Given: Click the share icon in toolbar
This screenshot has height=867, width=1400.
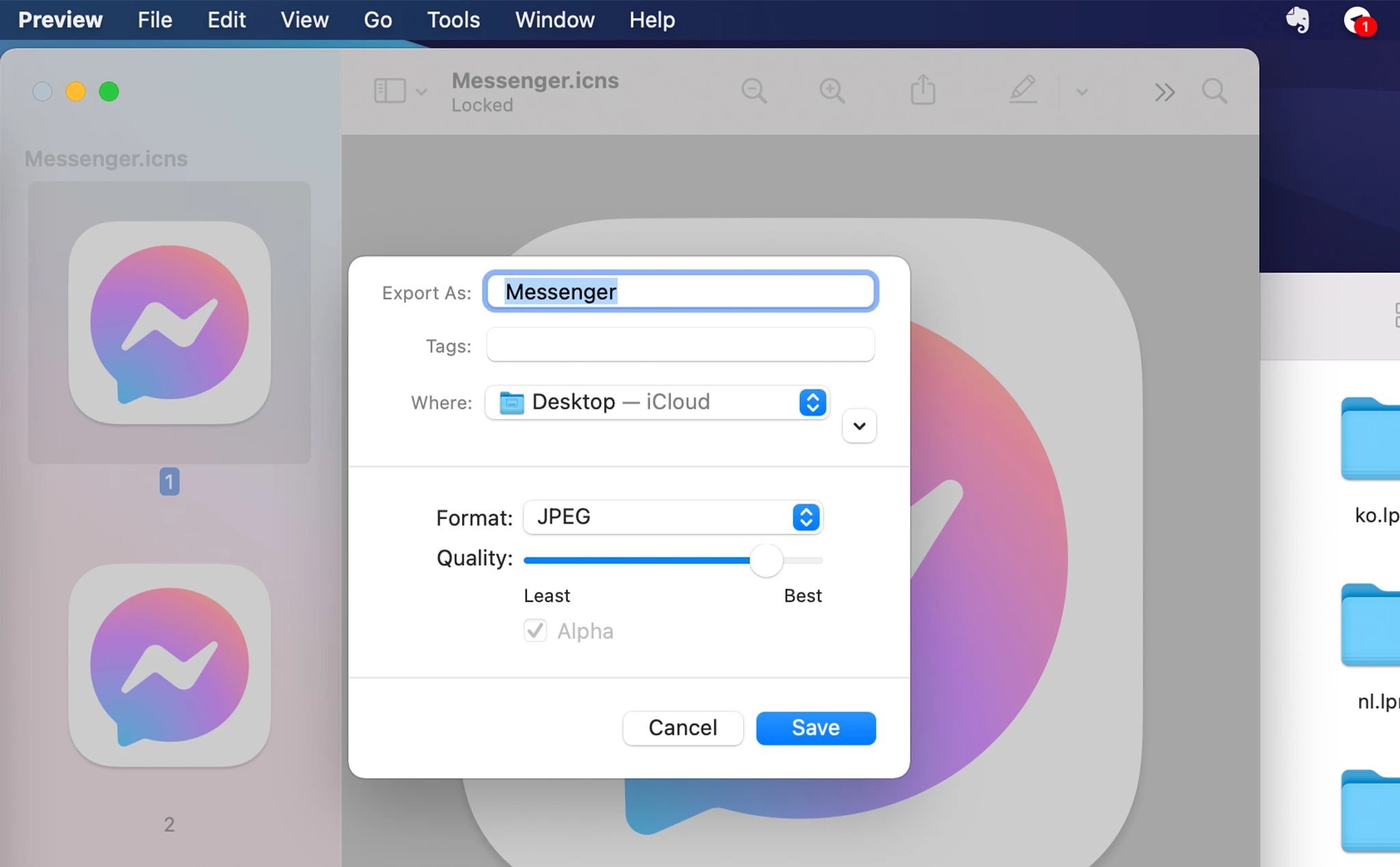Looking at the screenshot, I should tap(923, 90).
